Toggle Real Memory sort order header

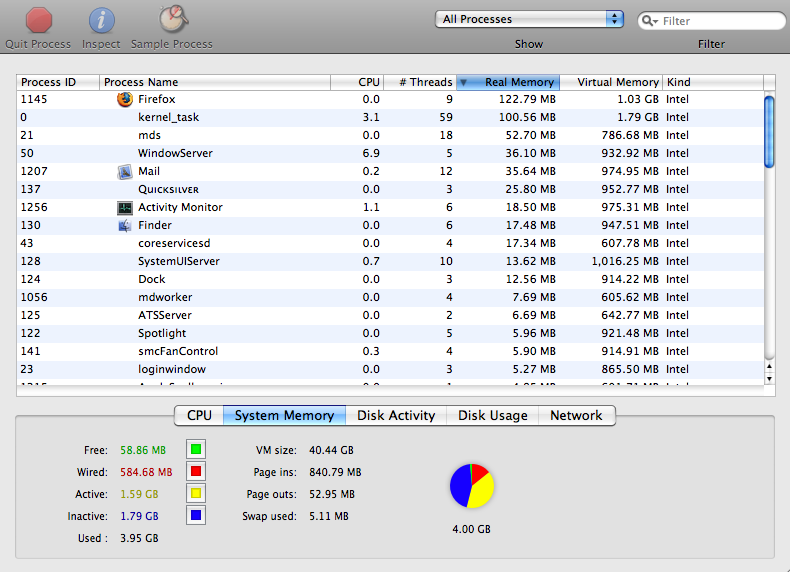click(508, 82)
